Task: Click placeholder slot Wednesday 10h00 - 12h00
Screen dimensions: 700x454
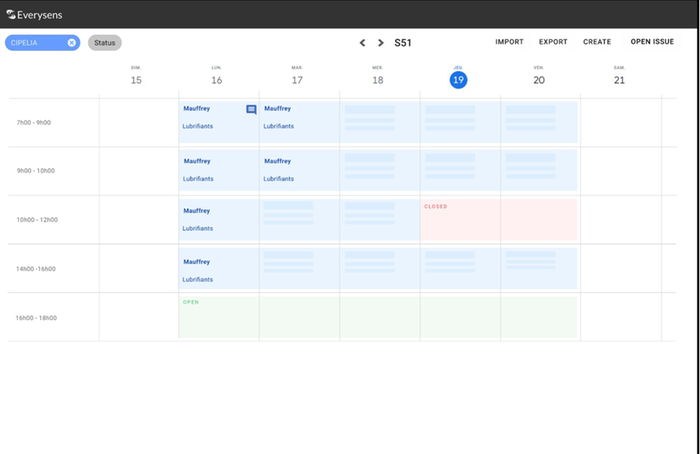Action: [380, 220]
